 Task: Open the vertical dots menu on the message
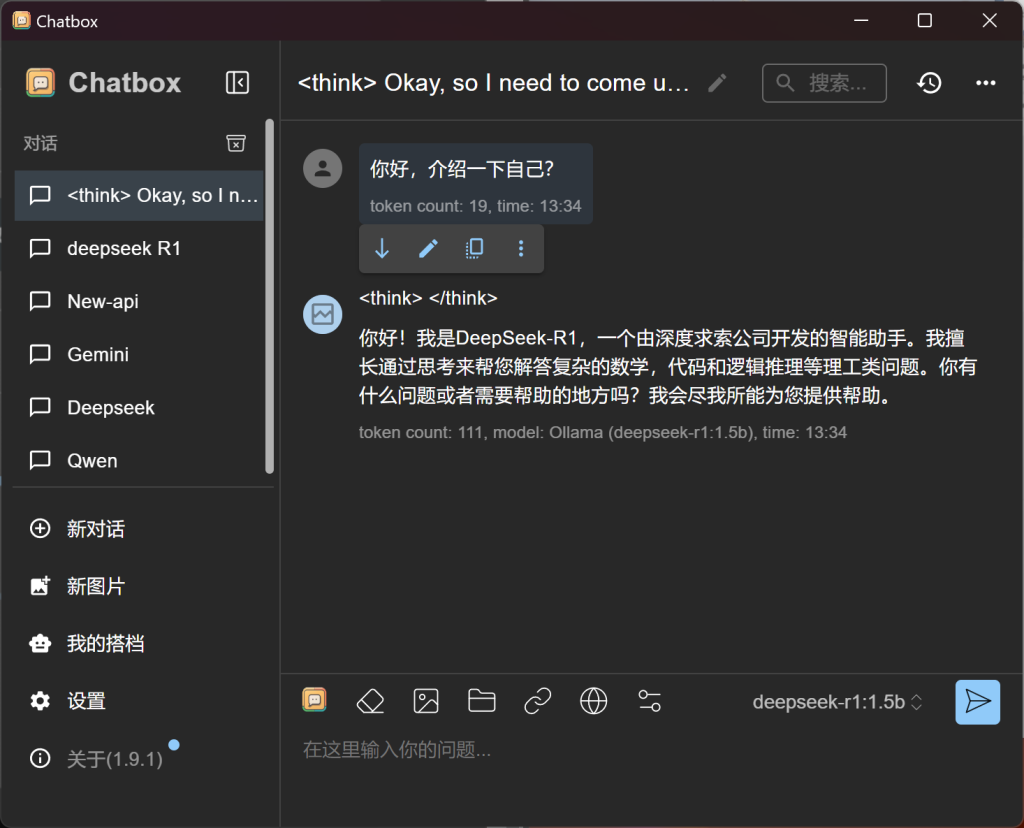click(x=520, y=248)
